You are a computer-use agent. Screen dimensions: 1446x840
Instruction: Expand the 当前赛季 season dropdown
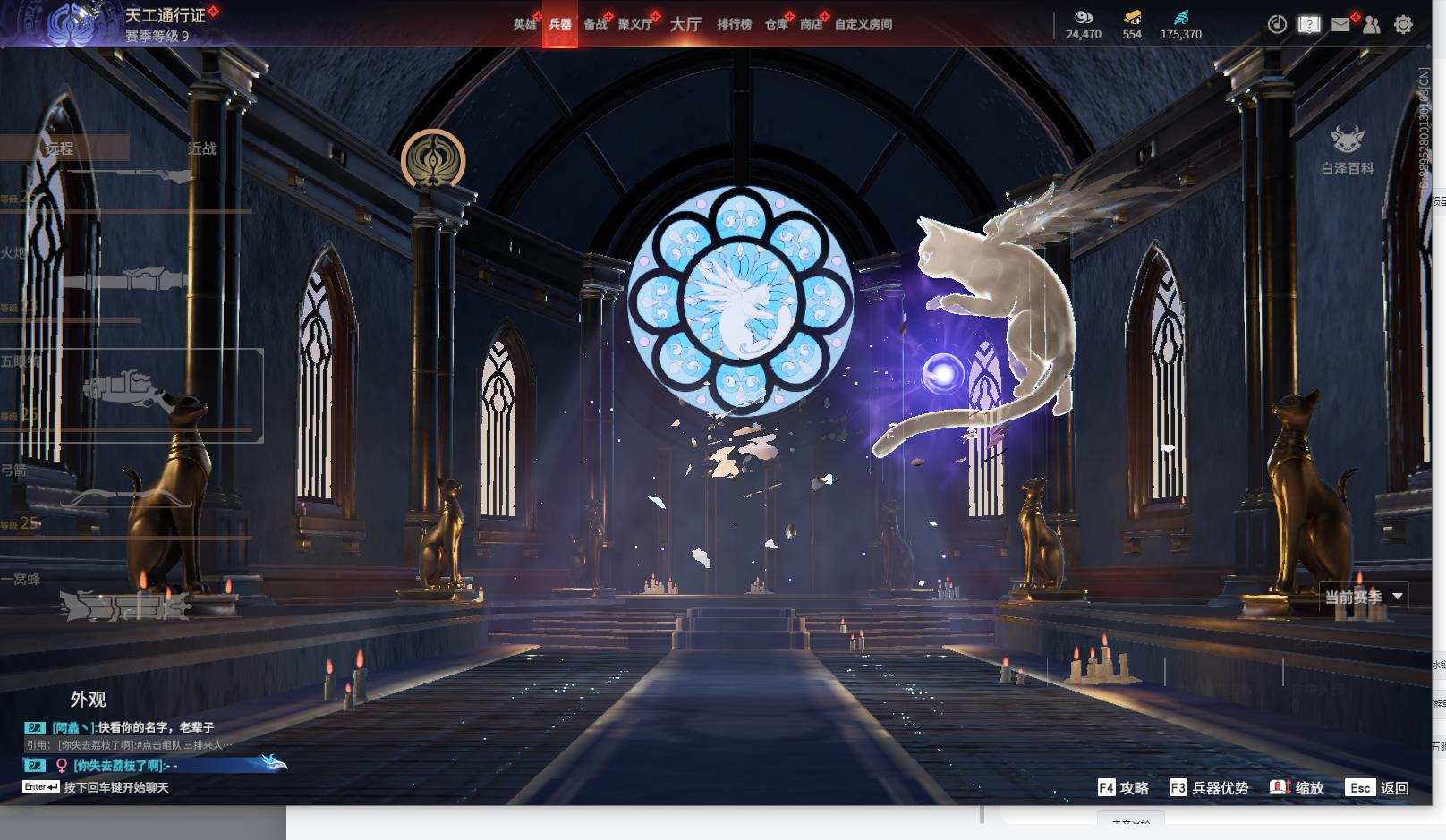pos(1365,597)
